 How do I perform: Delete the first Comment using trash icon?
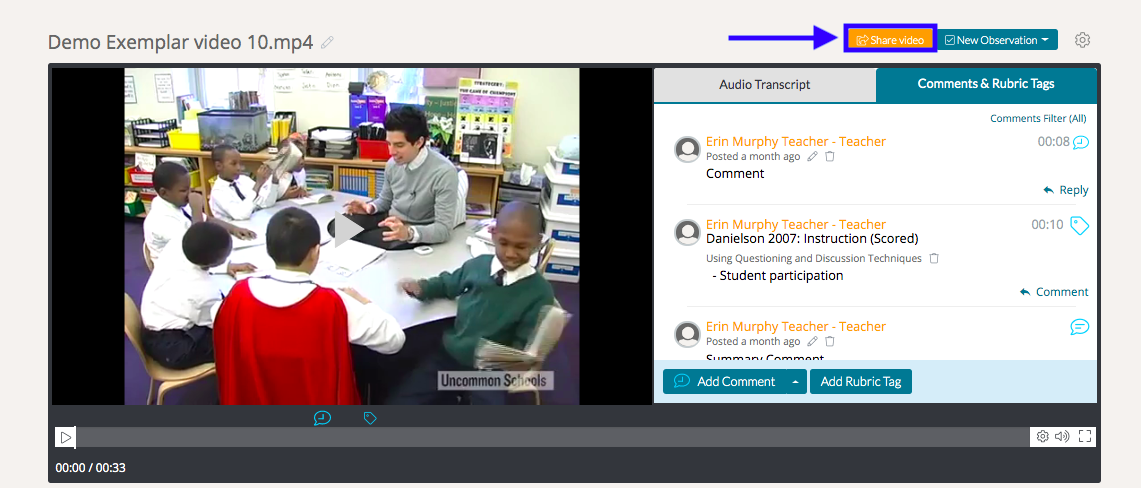pyautogui.click(x=830, y=157)
